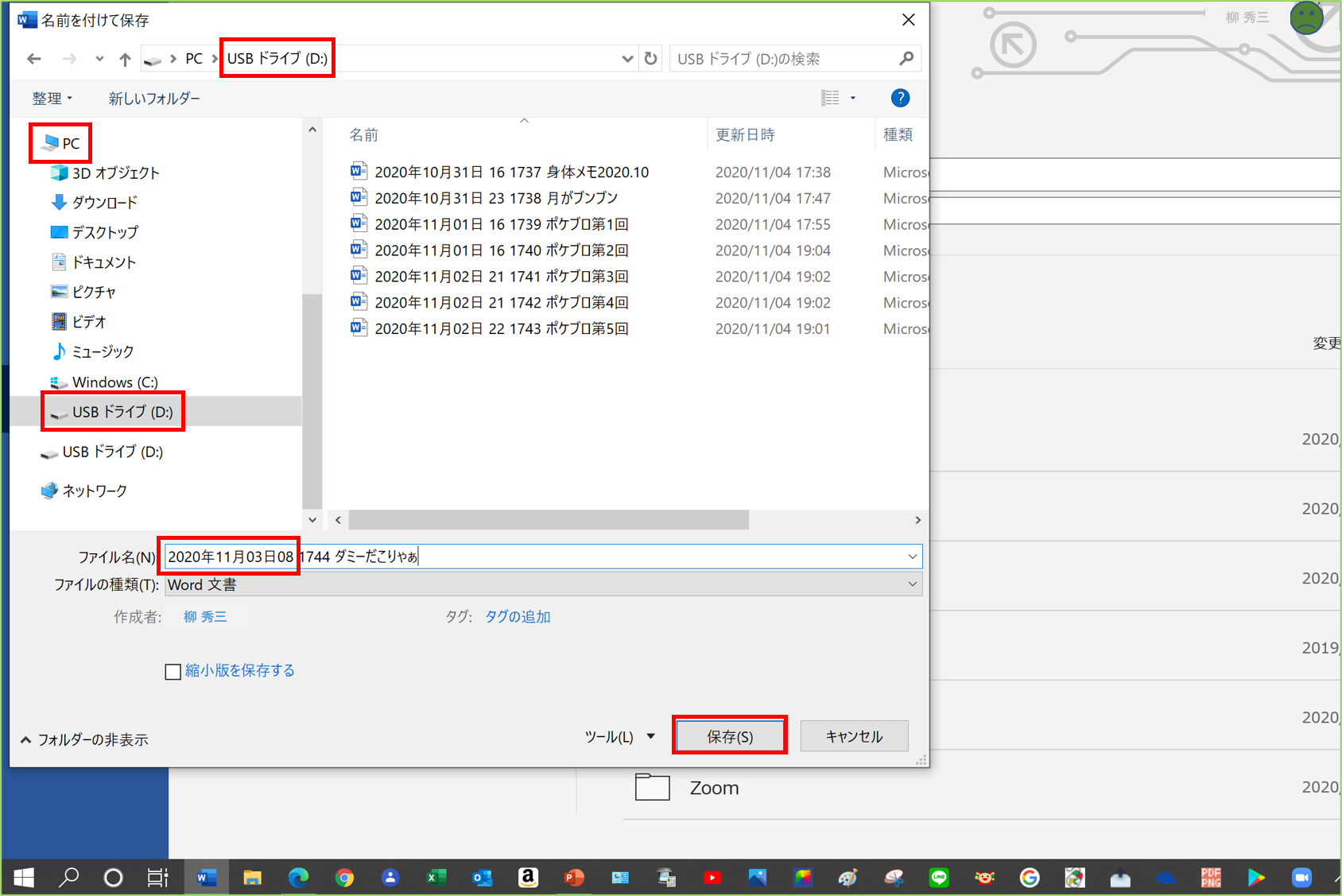Expand address bar history dropdown
Image resolution: width=1342 pixels, height=896 pixels.
[x=627, y=59]
